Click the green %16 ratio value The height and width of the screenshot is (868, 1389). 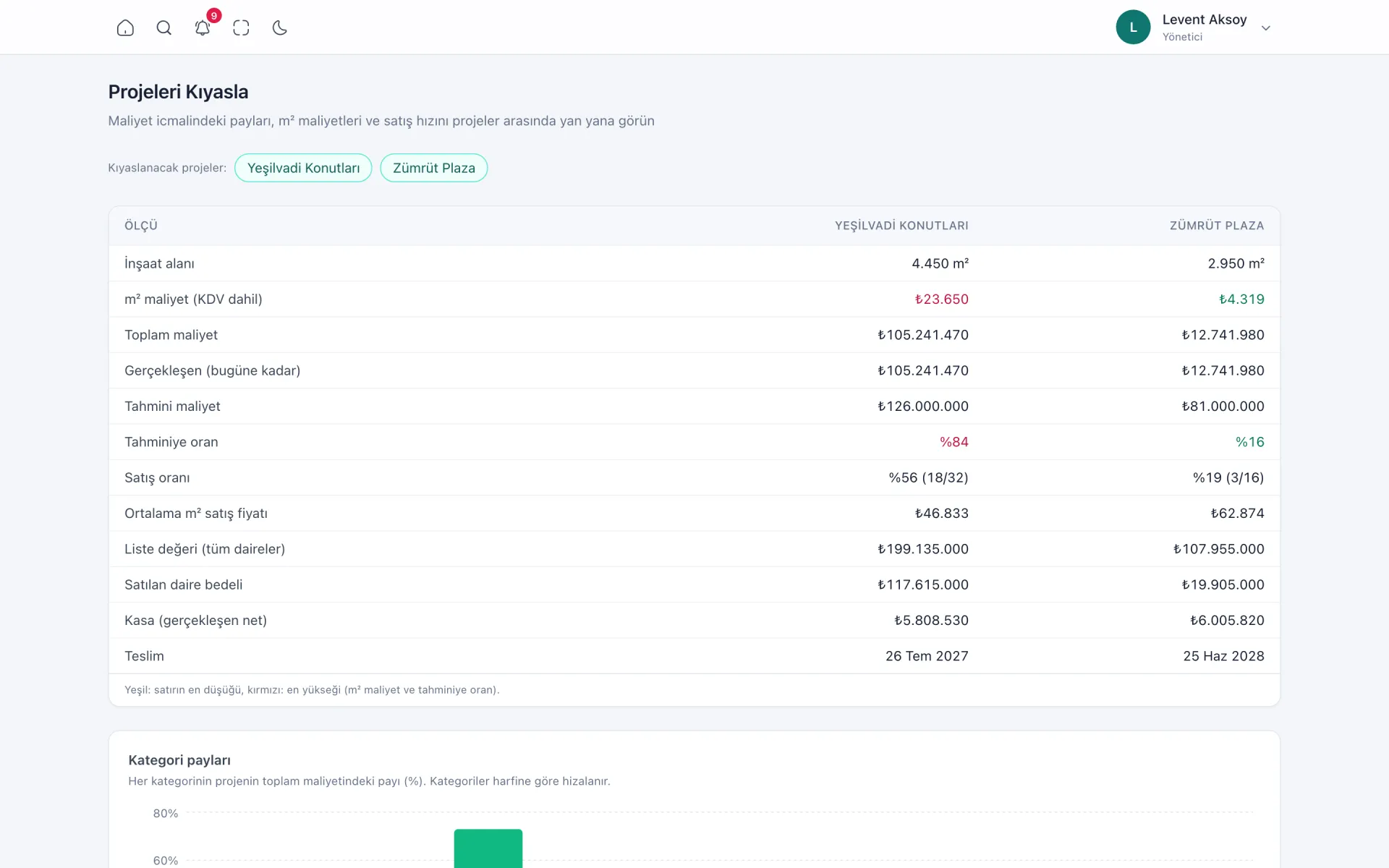point(1250,442)
